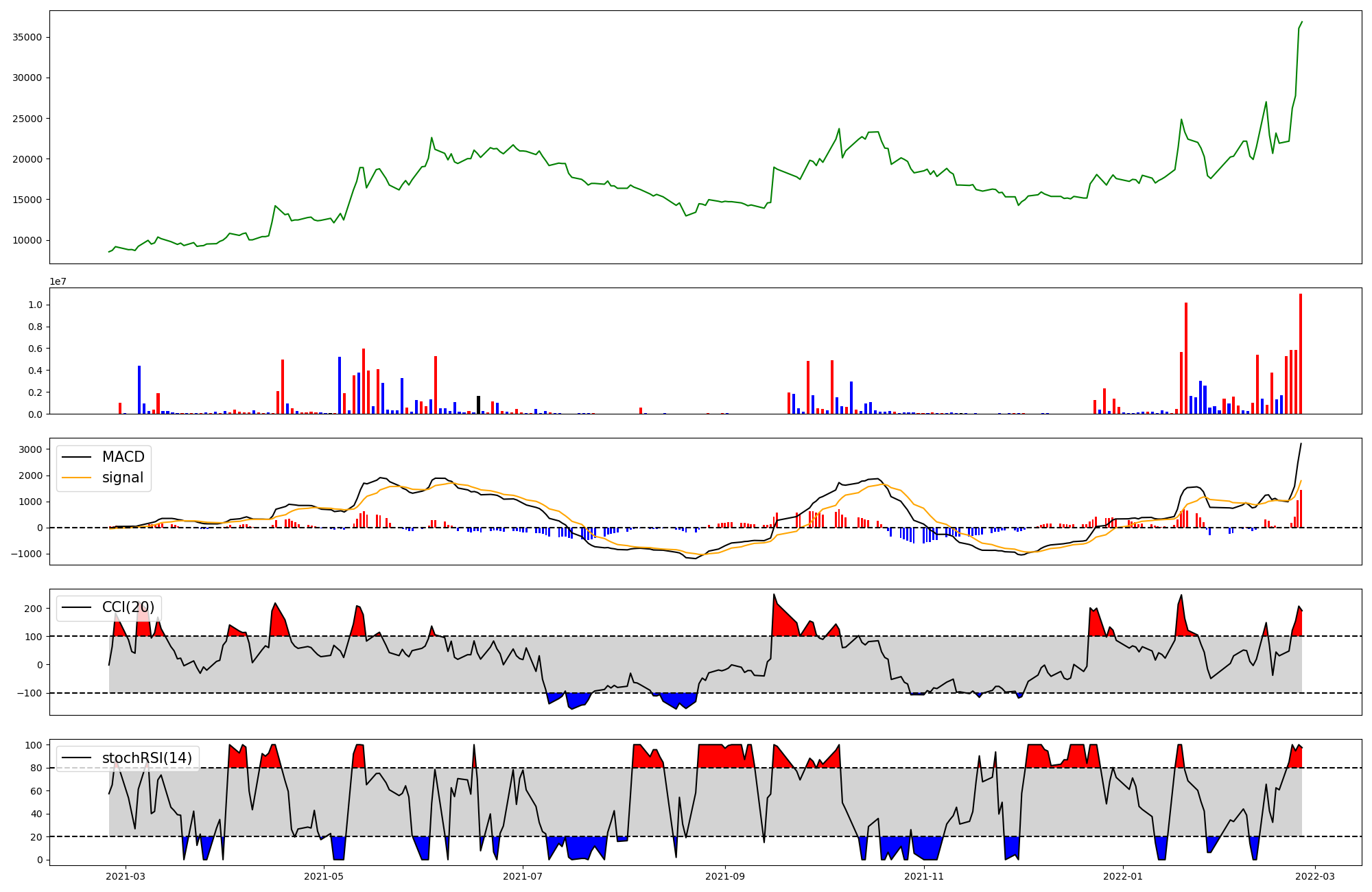Screen dimensions: 1372x892
Task: Click the 80 stochRSI axis label
Action: click(x=36, y=768)
